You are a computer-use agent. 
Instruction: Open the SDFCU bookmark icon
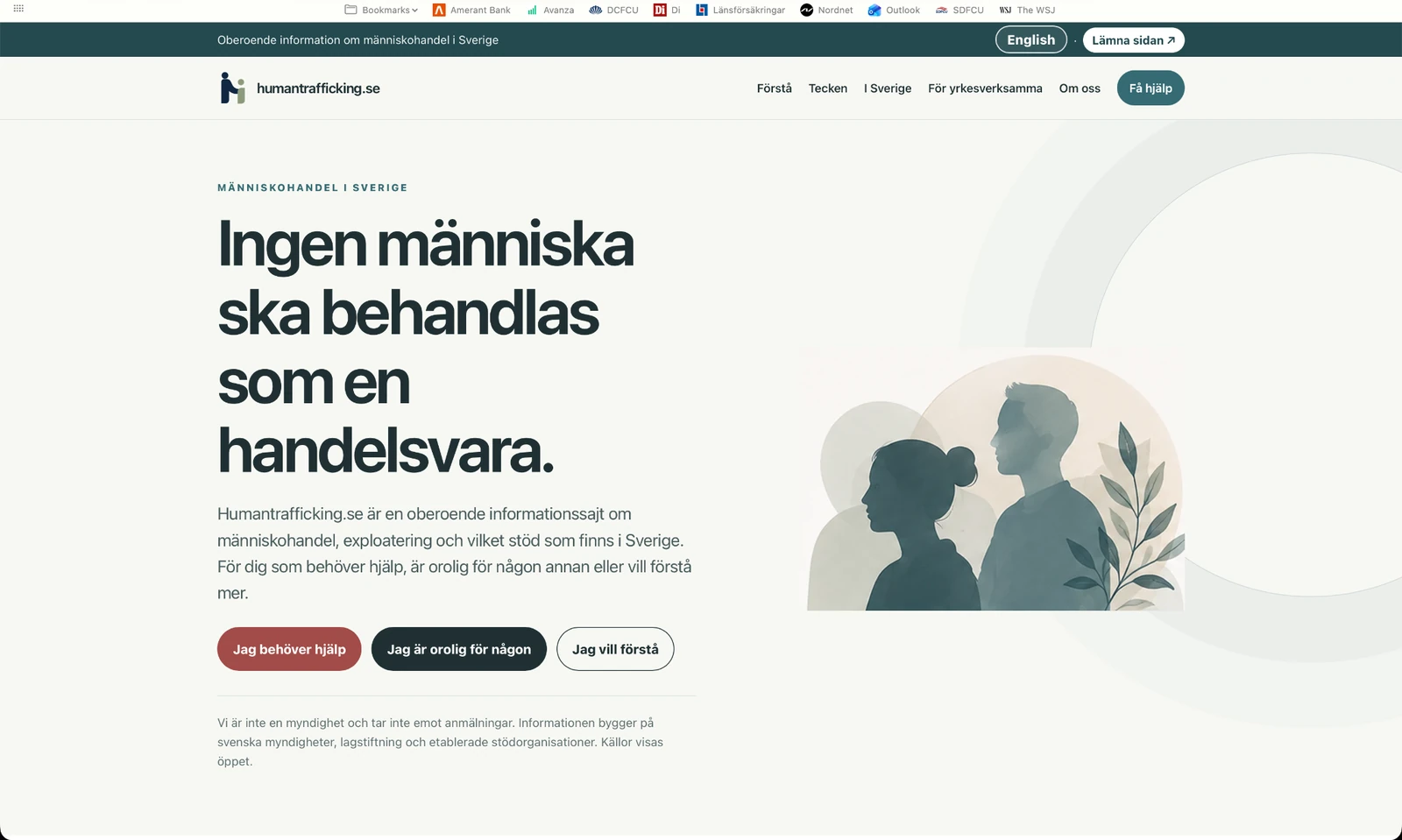(942, 10)
